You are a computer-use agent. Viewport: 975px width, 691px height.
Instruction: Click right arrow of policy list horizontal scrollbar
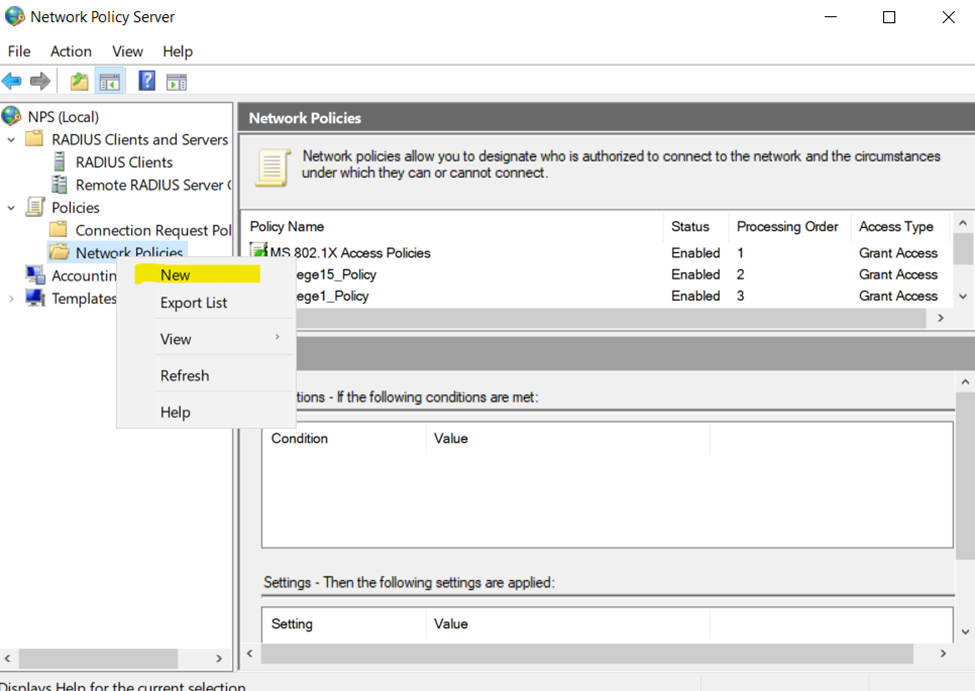coord(940,318)
